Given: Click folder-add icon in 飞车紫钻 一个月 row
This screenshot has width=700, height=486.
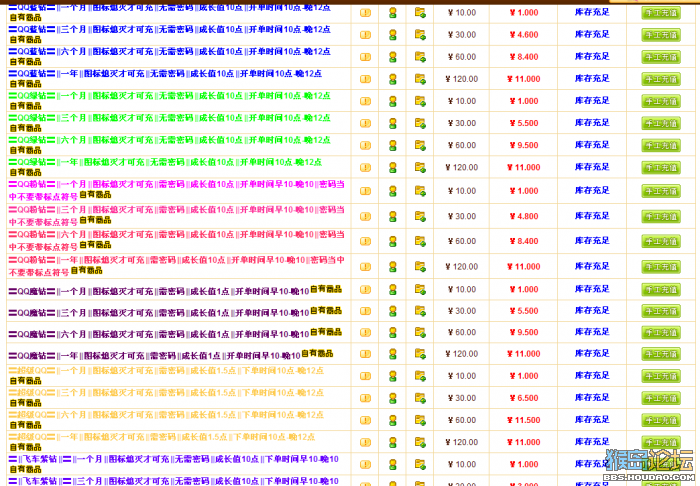Looking at the screenshot, I should point(420,464).
